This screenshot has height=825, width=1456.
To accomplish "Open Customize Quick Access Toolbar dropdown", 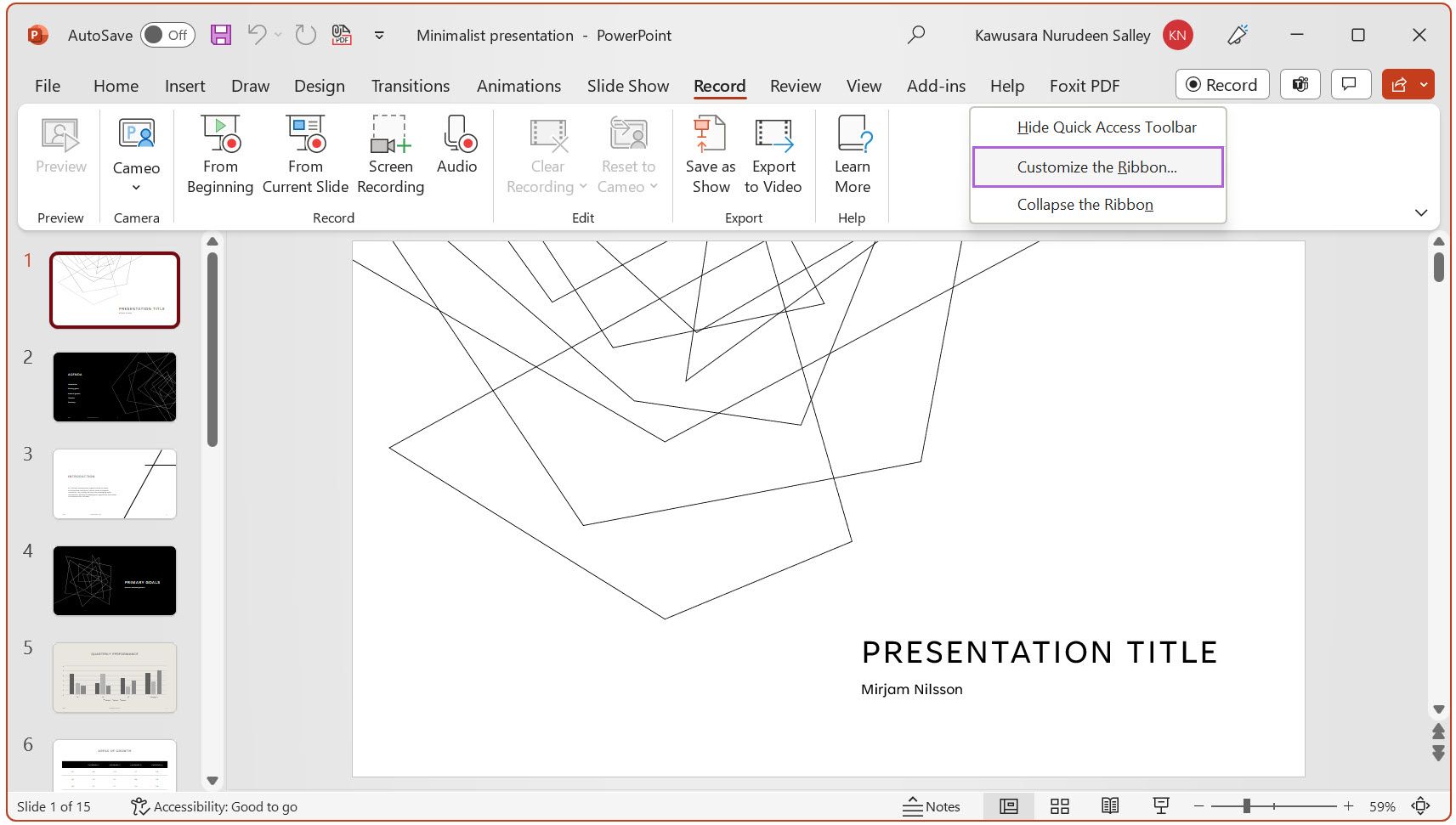I will [x=379, y=35].
